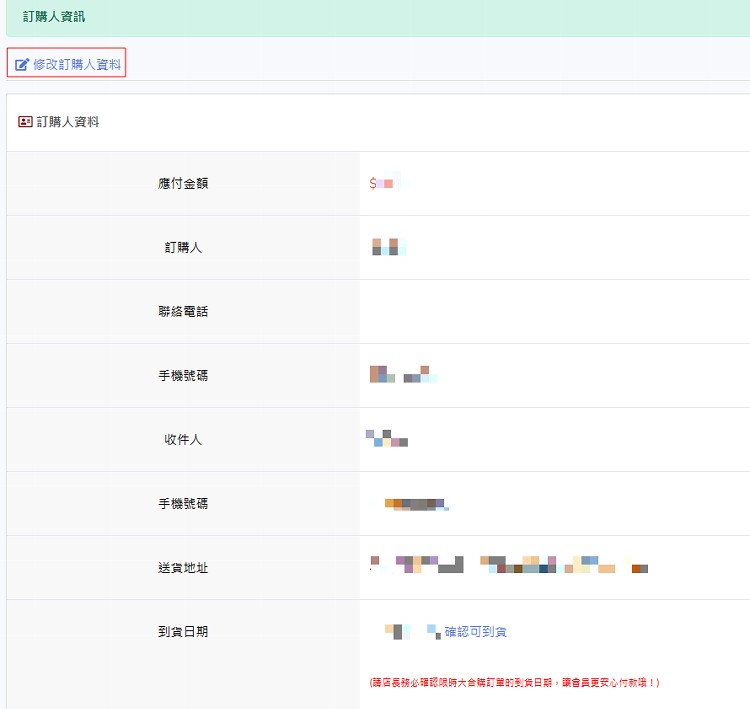
Task: Click the 手機號碼 label below 聯絡電話
Action: pyautogui.click(x=183, y=375)
